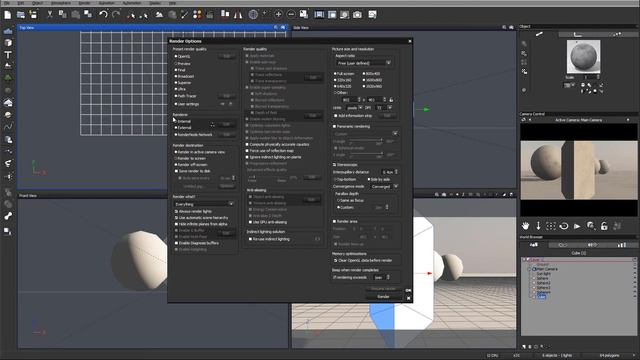Switch to third World Browser tab
Viewport: 640px width, 360px height.
point(591,245)
